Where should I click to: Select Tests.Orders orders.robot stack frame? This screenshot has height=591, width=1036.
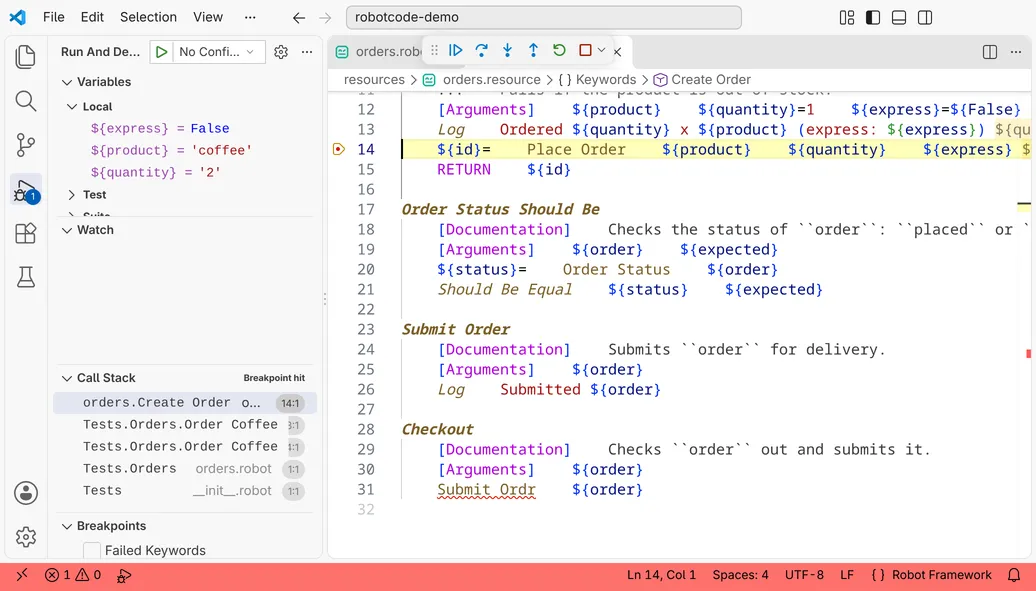(185, 469)
